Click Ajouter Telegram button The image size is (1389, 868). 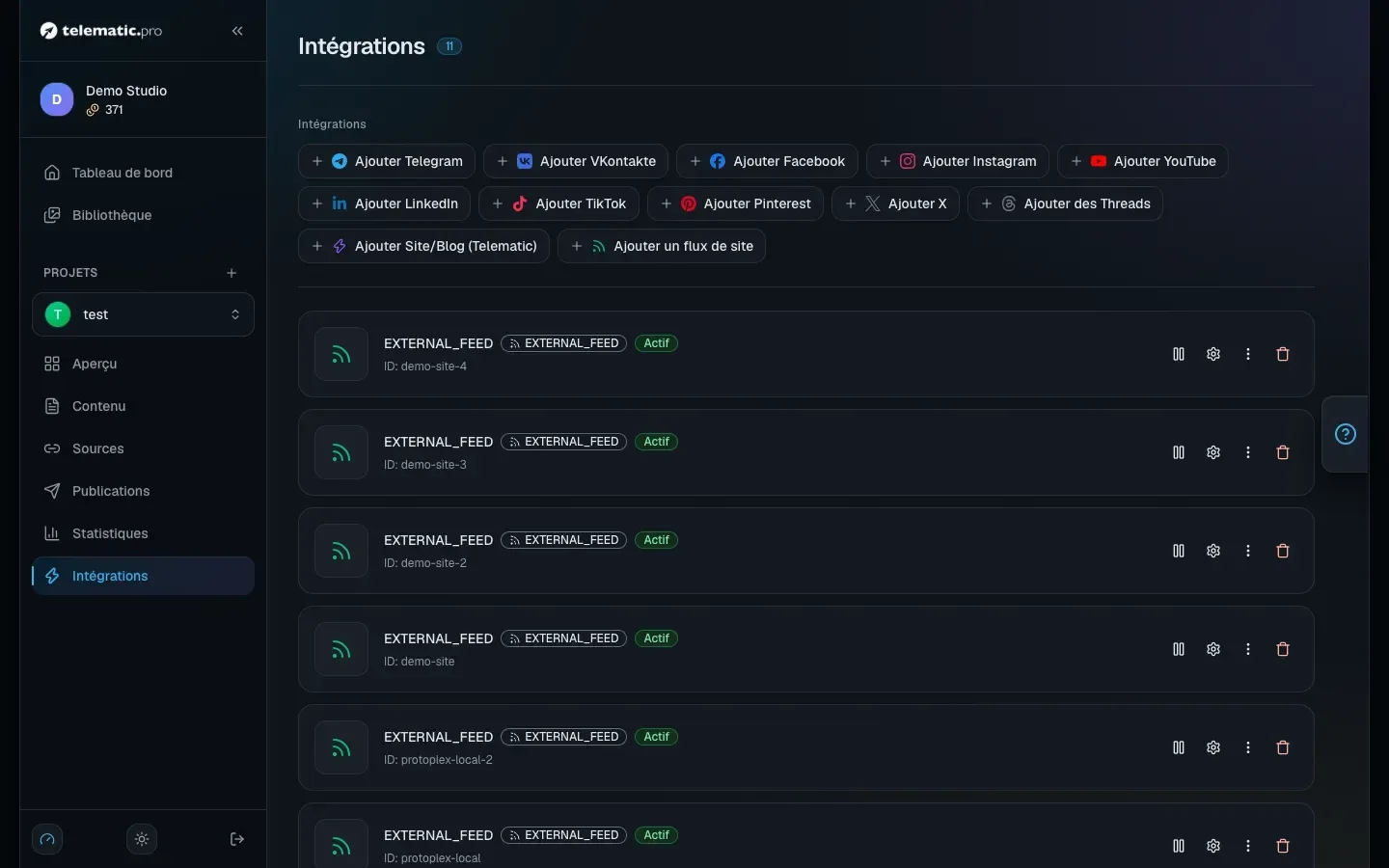click(387, 161)
